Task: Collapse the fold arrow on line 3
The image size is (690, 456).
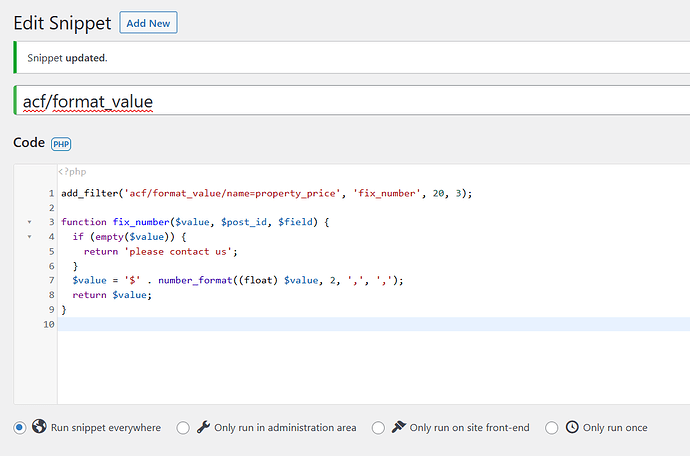Action: 29,222
